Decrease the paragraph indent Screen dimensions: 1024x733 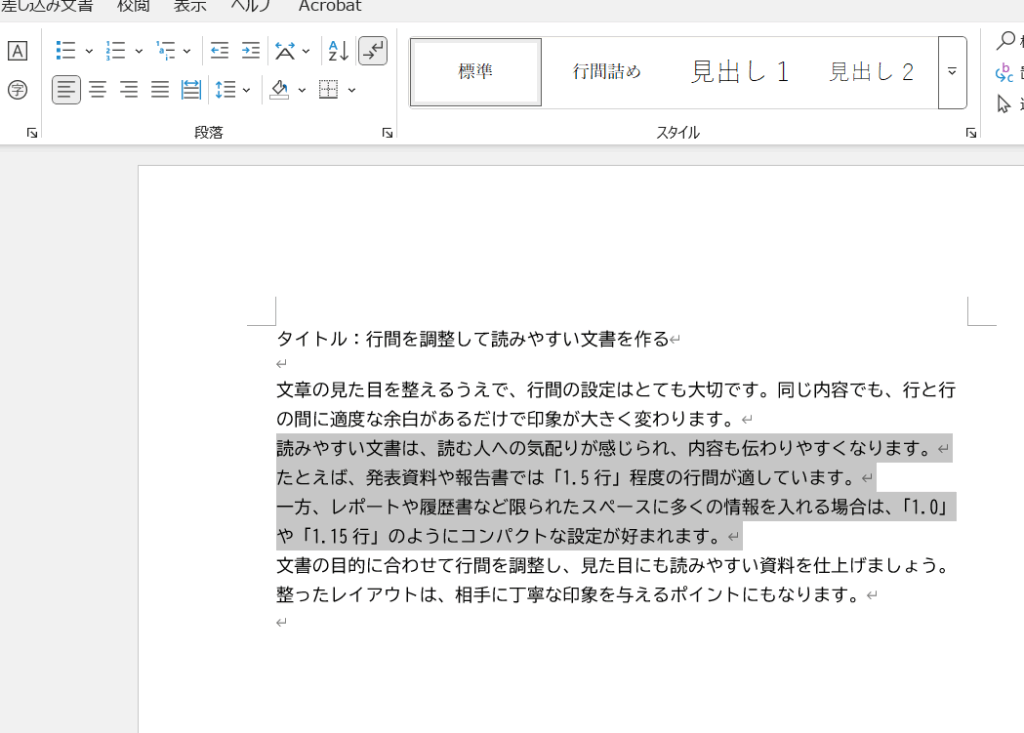[x=220, y=50]
